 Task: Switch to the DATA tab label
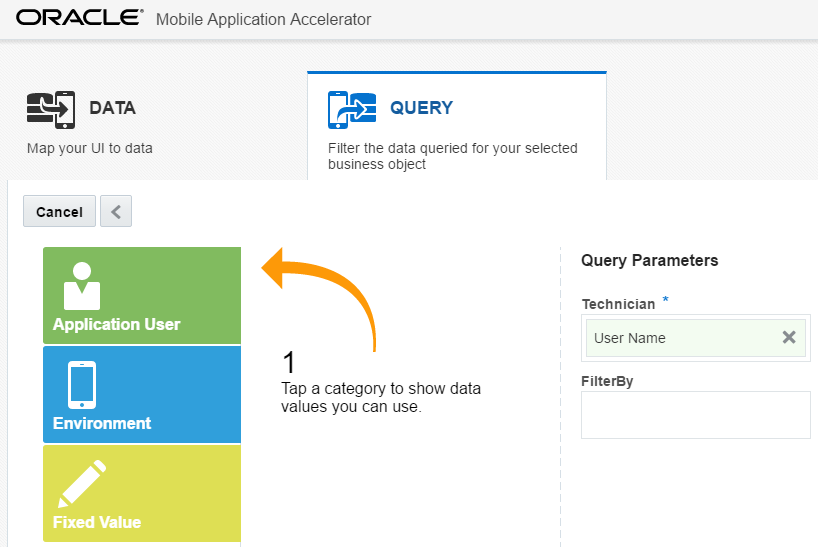(x=112, y=108)
